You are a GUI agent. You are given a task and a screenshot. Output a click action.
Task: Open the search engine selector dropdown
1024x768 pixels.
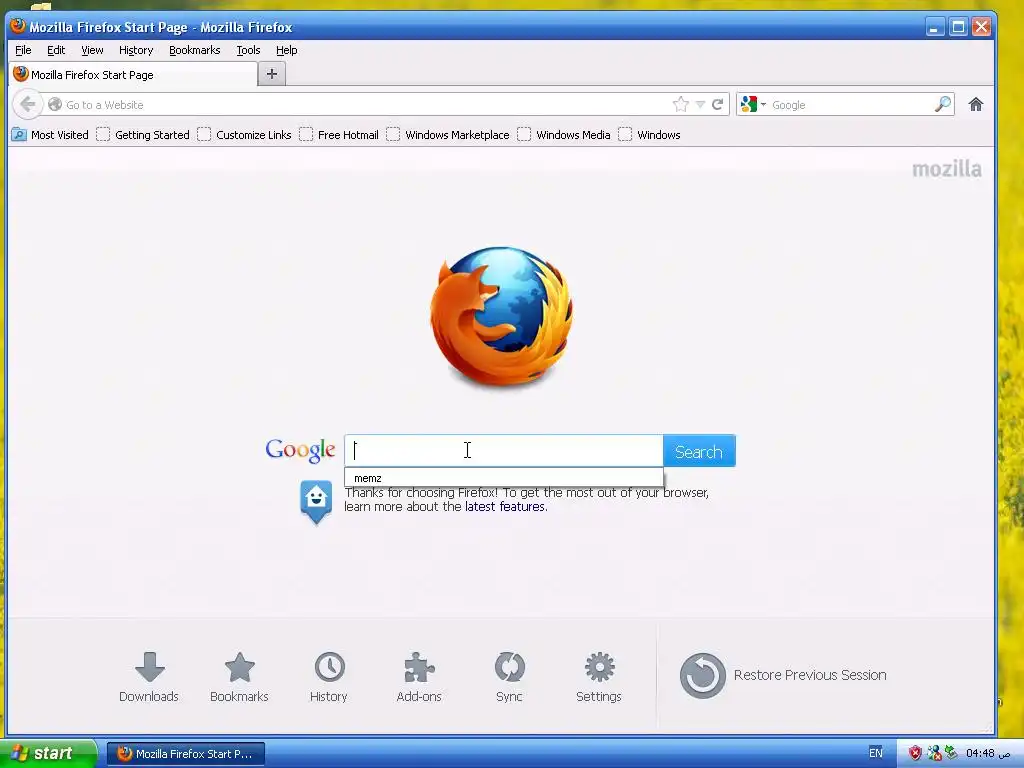tap(753, 104)
